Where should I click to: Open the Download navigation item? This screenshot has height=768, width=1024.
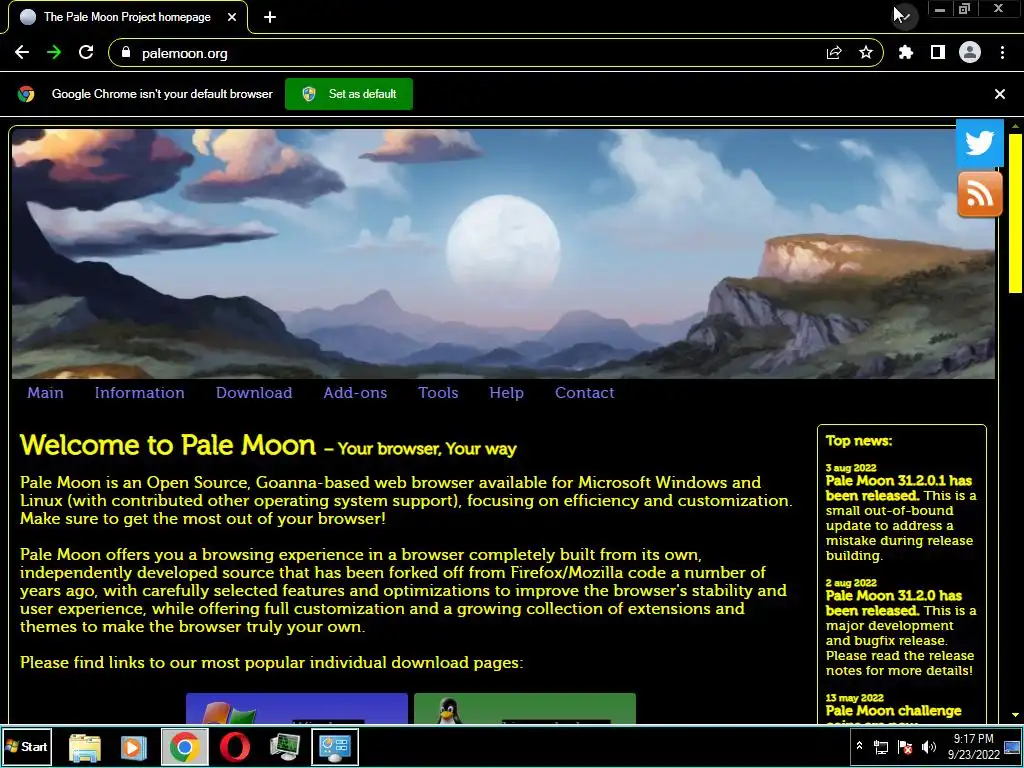pyautogui.click(x=254, y=392)
